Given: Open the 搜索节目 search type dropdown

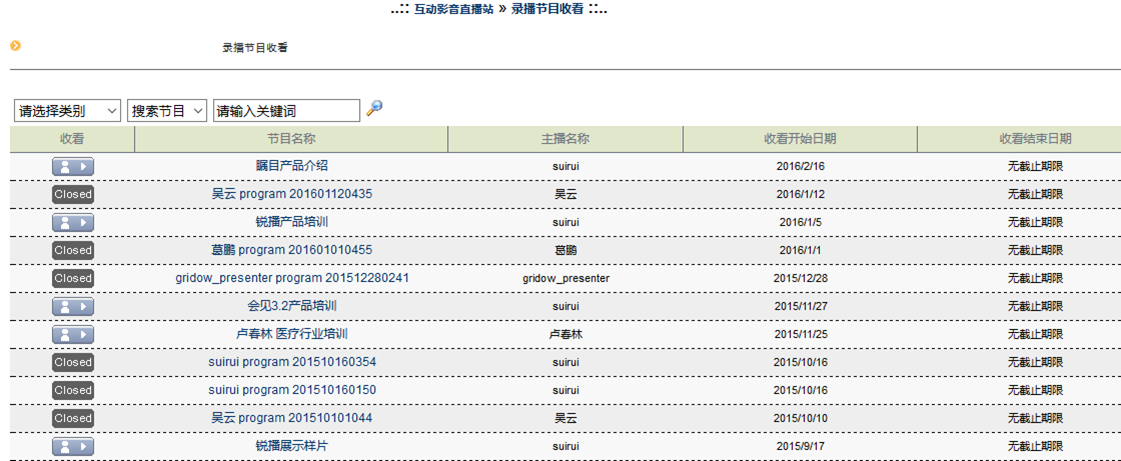Looking at the screenshot, I should pyautogui.click(x=167, y=111).
